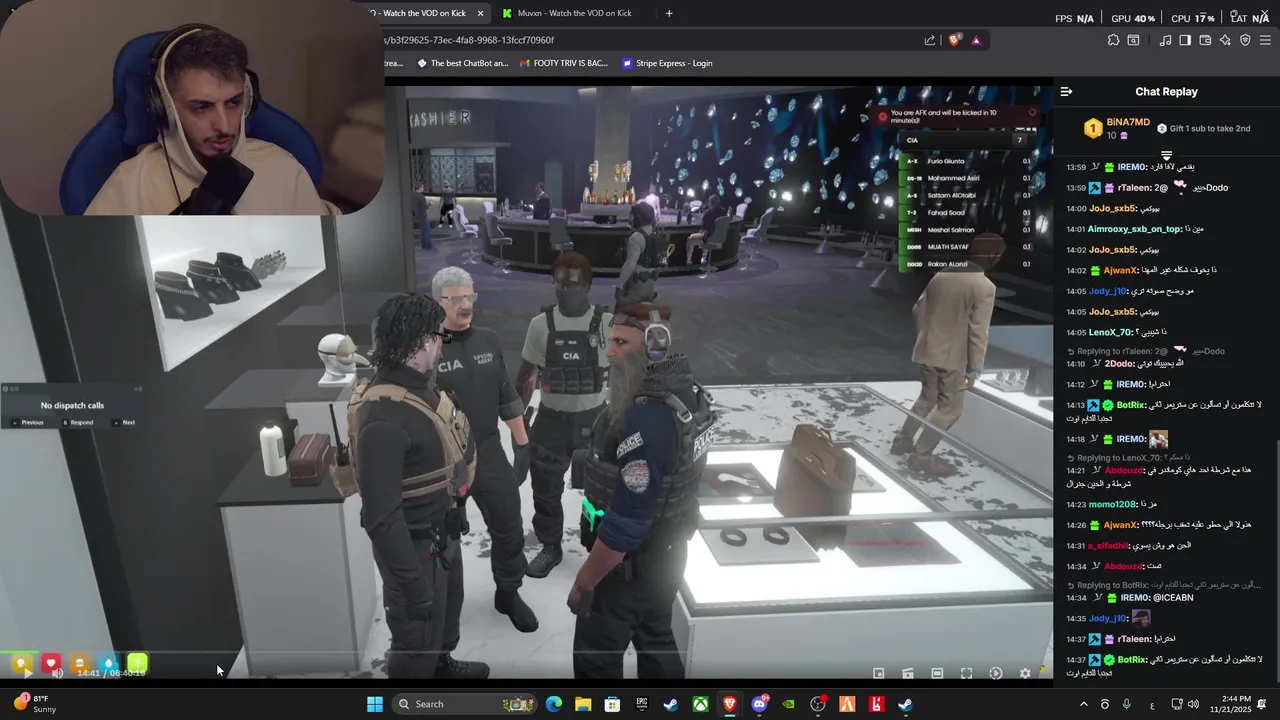The height and width of the screenshot is (720, 1280).
Task: Open Epic Games Launcher from taskbar
Action: [642, 704]
